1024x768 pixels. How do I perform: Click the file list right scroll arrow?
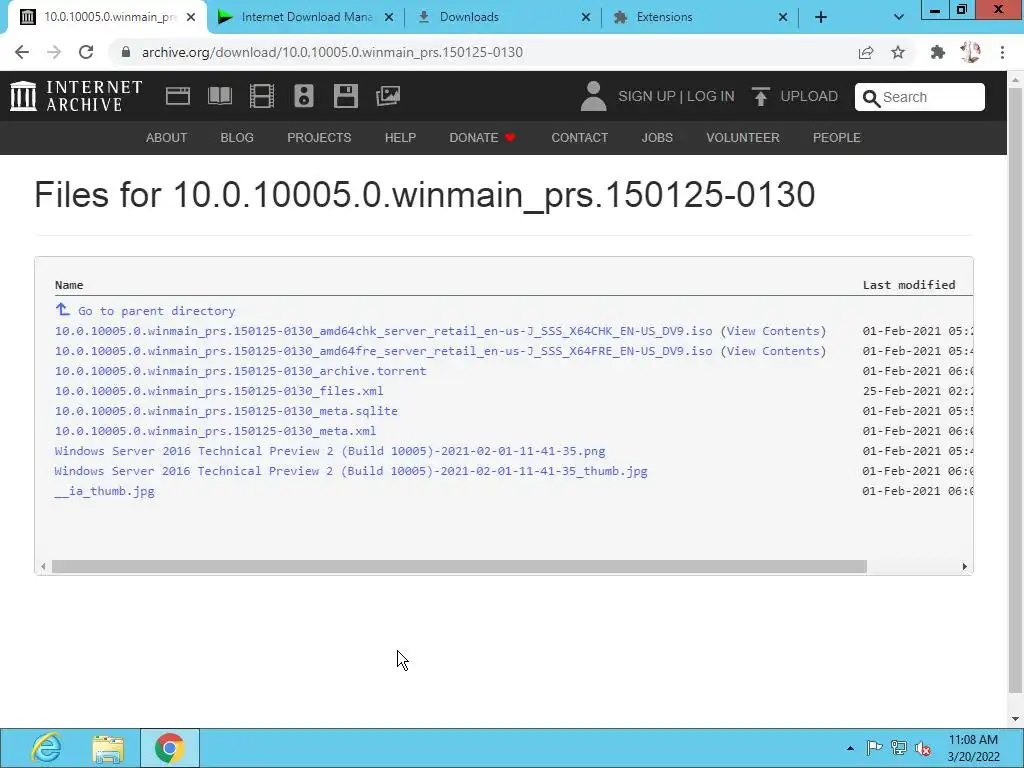pos(965,567)
